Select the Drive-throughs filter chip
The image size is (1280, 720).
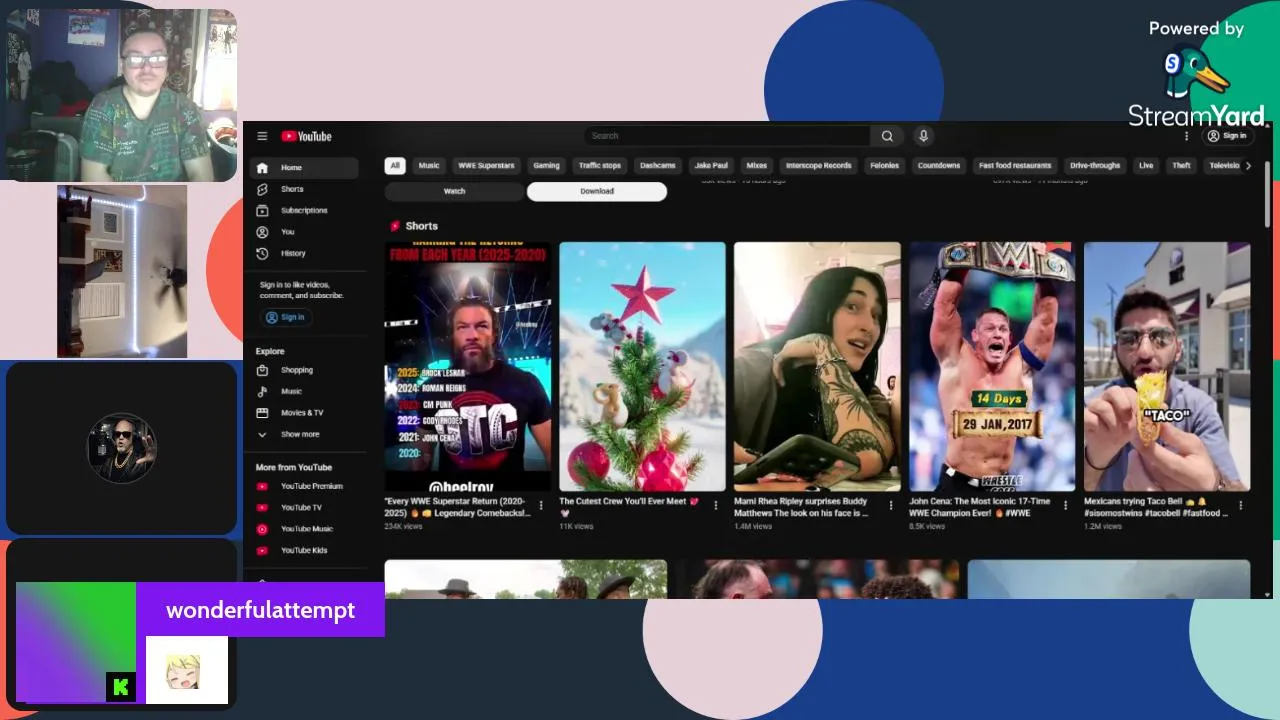(x=1095, y=166)
